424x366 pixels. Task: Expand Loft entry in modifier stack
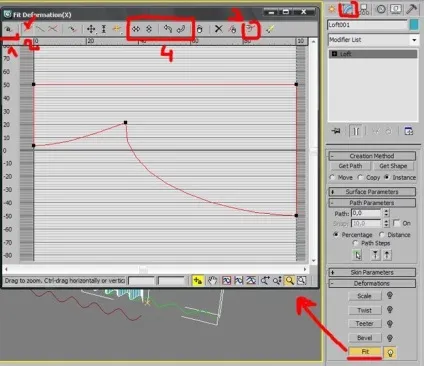(x=335, y=54)
